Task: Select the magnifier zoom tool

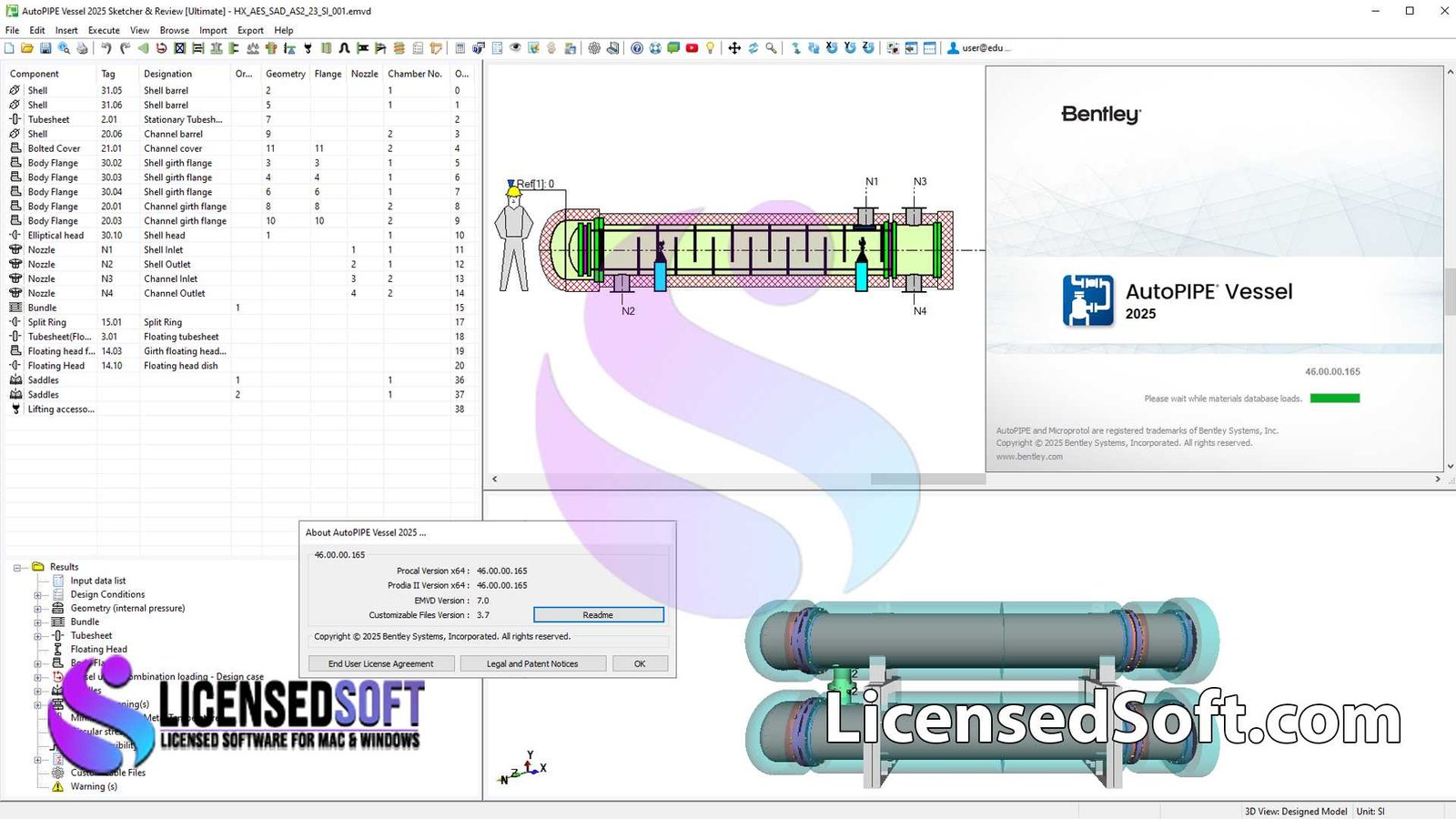Action: [772, 48]
